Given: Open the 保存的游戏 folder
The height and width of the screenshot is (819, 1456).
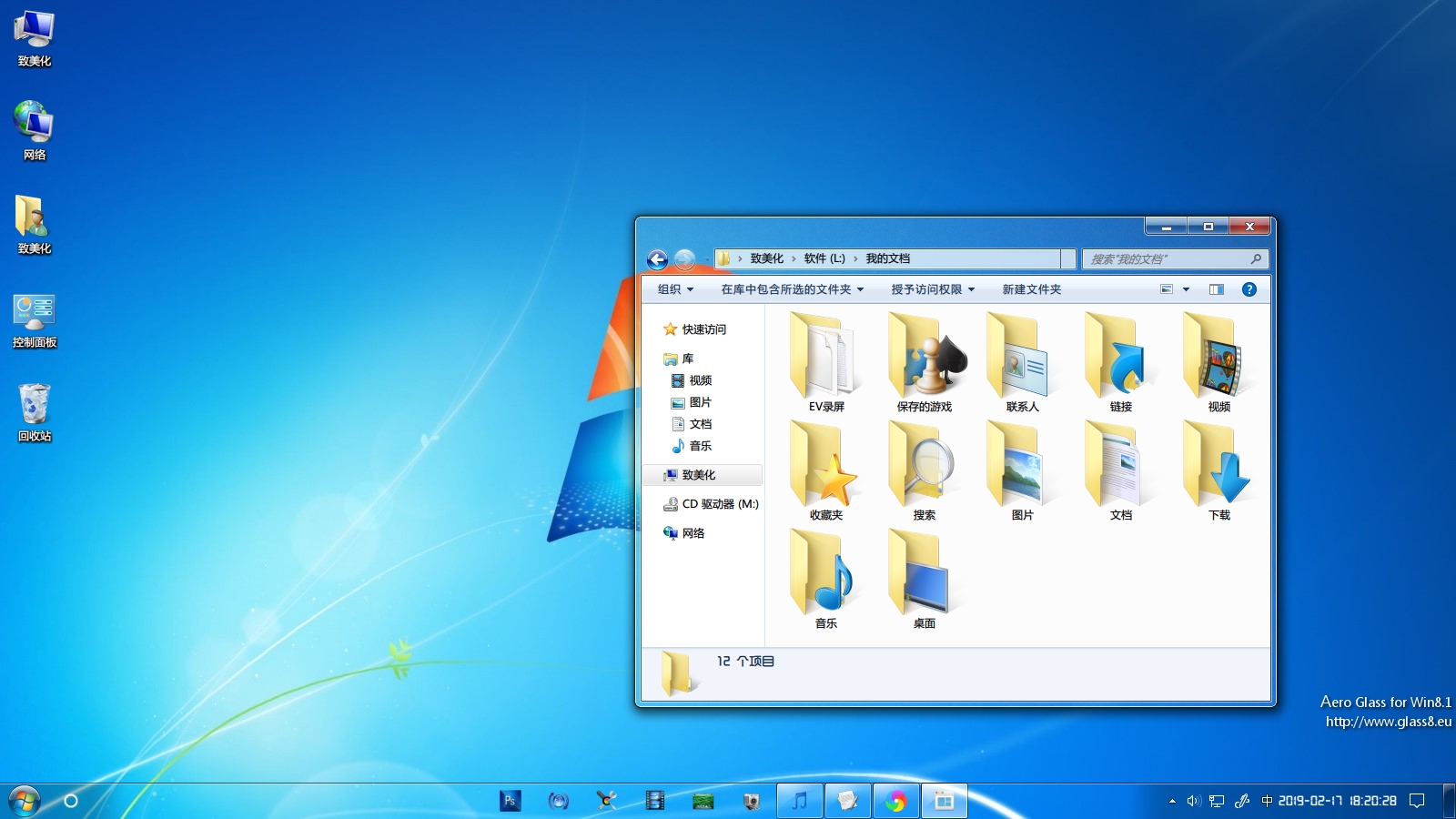Looking at the screenshot, I should [x=922, y=359].
